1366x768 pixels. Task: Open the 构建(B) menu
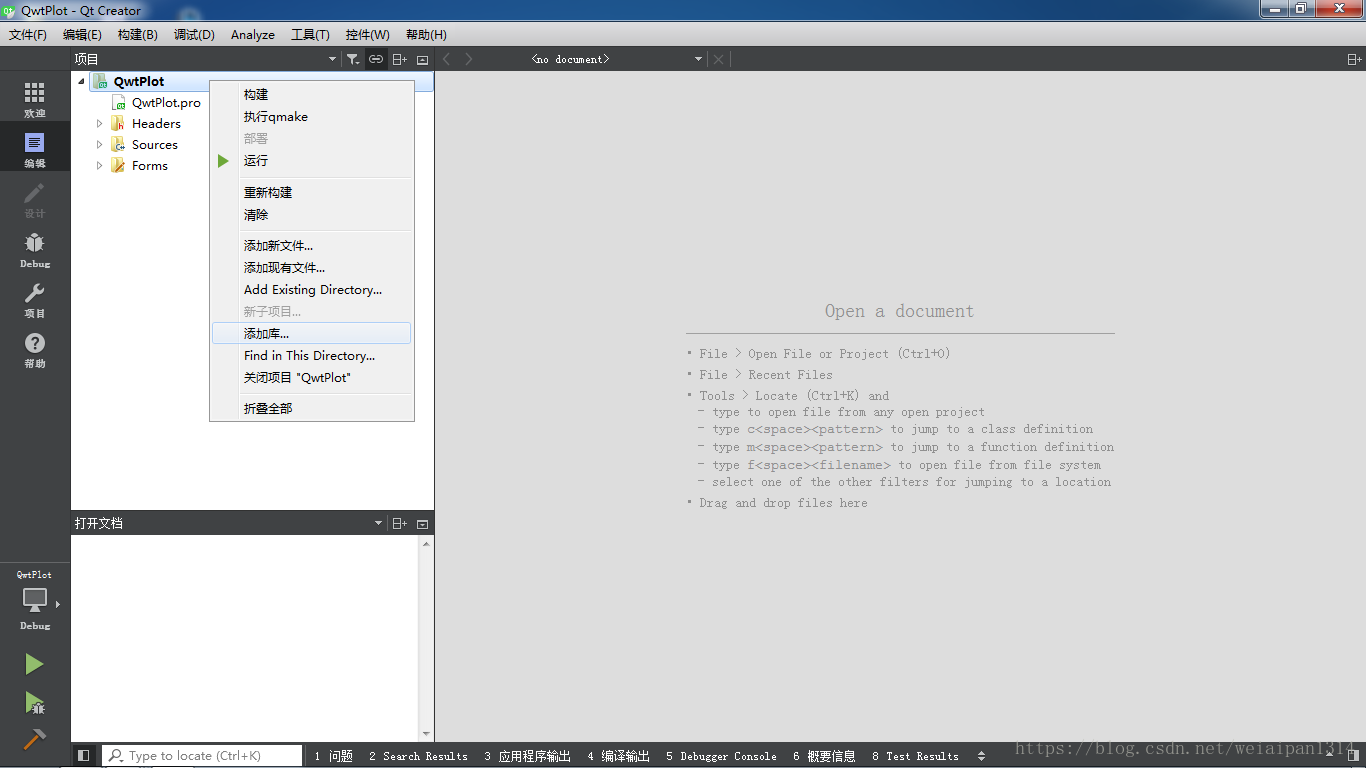[x=137, y=35]
